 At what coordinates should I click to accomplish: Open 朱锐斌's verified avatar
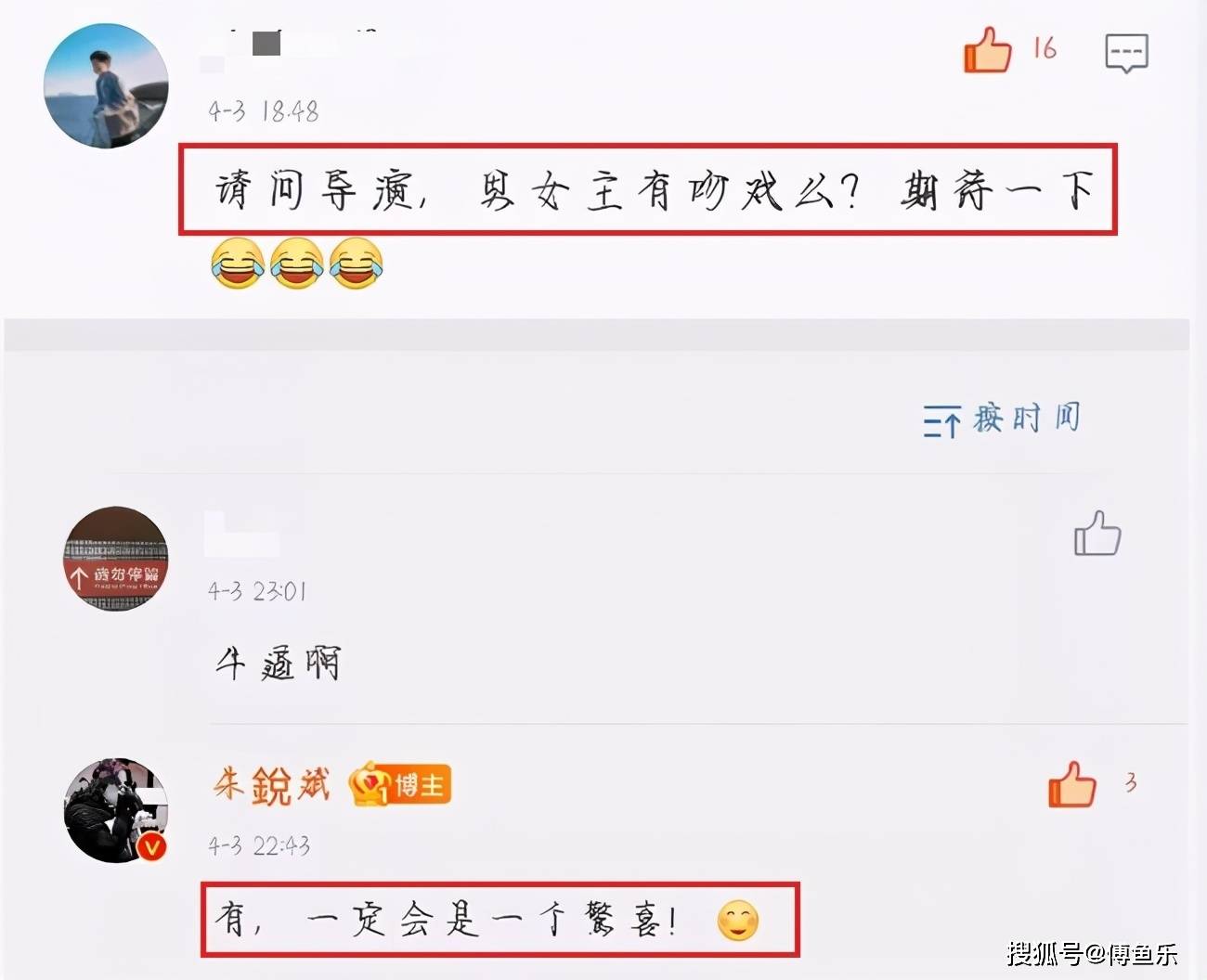tap(116, 810)
